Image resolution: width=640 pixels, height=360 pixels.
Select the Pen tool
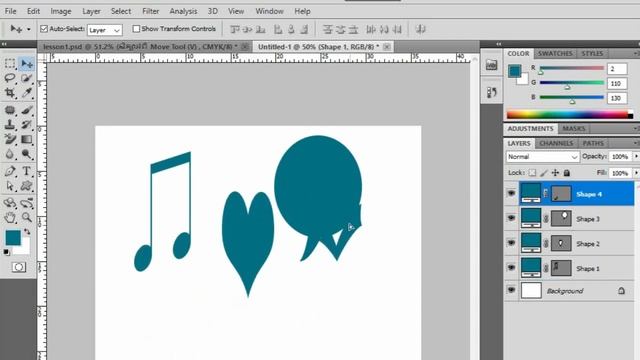point(10,171)
